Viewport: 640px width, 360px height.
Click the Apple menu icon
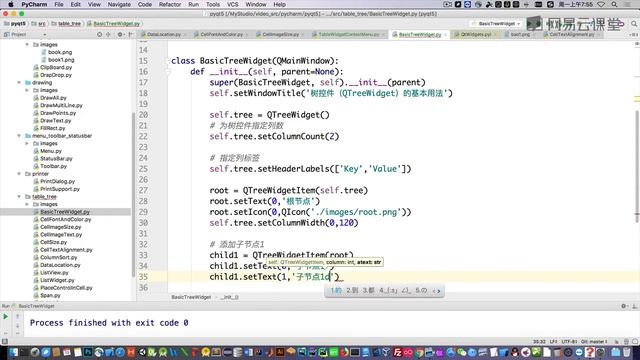click(11, 4)
